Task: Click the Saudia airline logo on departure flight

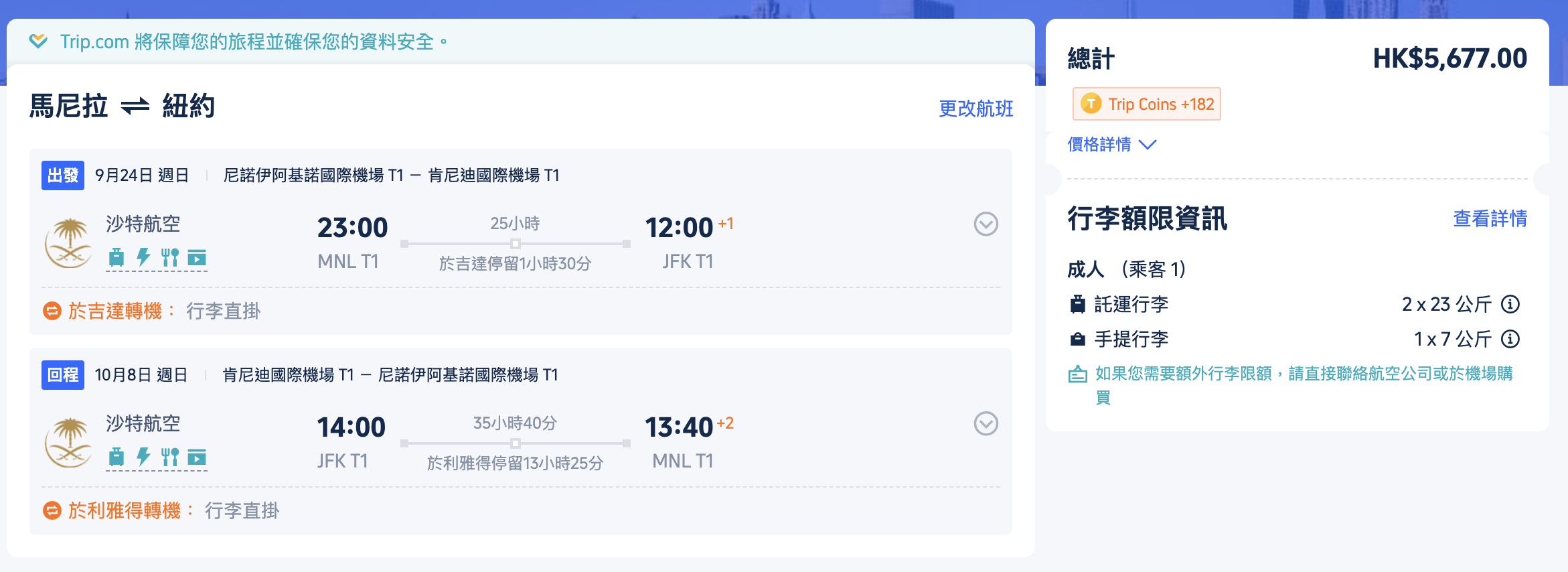Action: coord(68,242)
